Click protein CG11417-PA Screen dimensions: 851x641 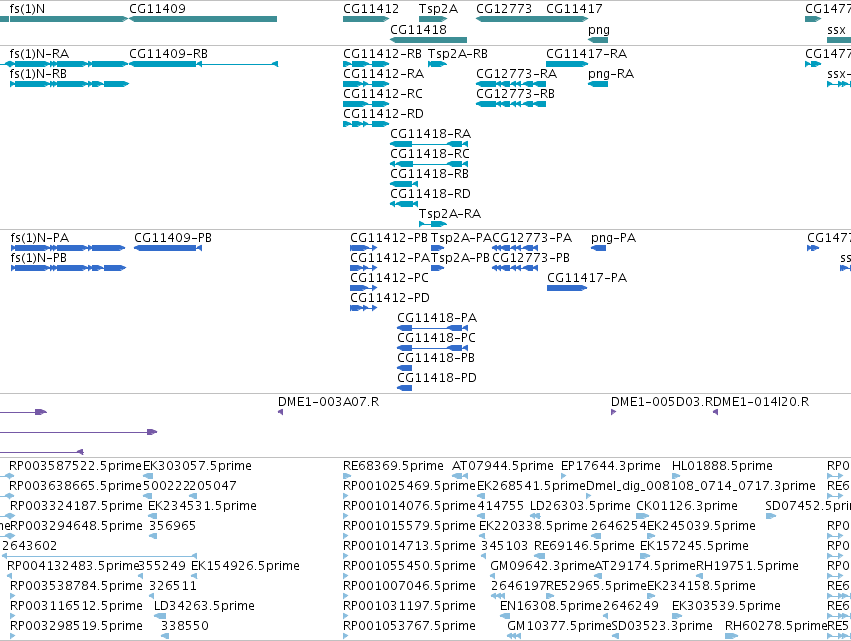coord(587,278)
